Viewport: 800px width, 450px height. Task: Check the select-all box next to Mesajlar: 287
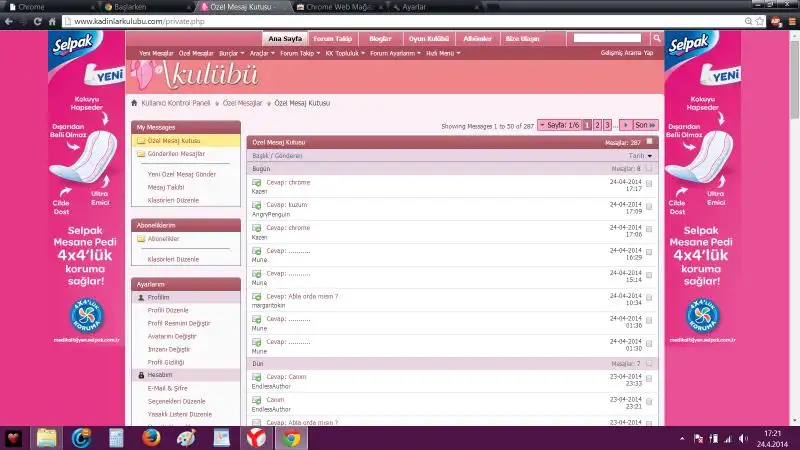pyautogui.click(x=649, y=142)
